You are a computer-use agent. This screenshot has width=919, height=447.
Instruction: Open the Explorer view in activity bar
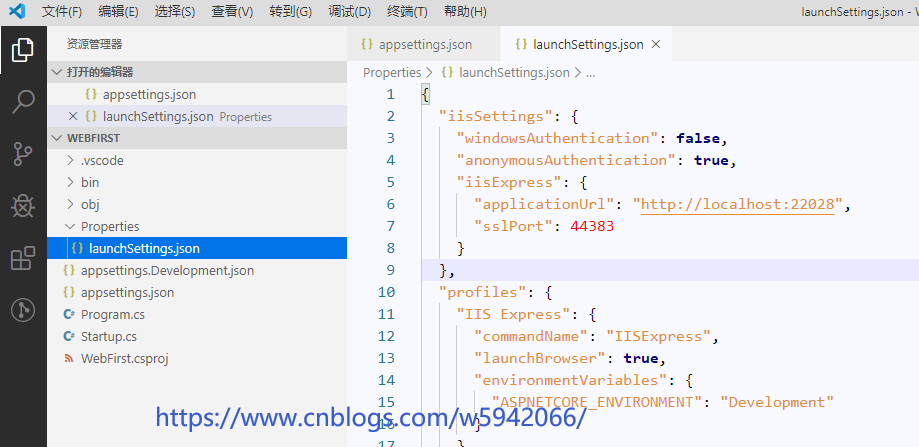pos(22,49)
